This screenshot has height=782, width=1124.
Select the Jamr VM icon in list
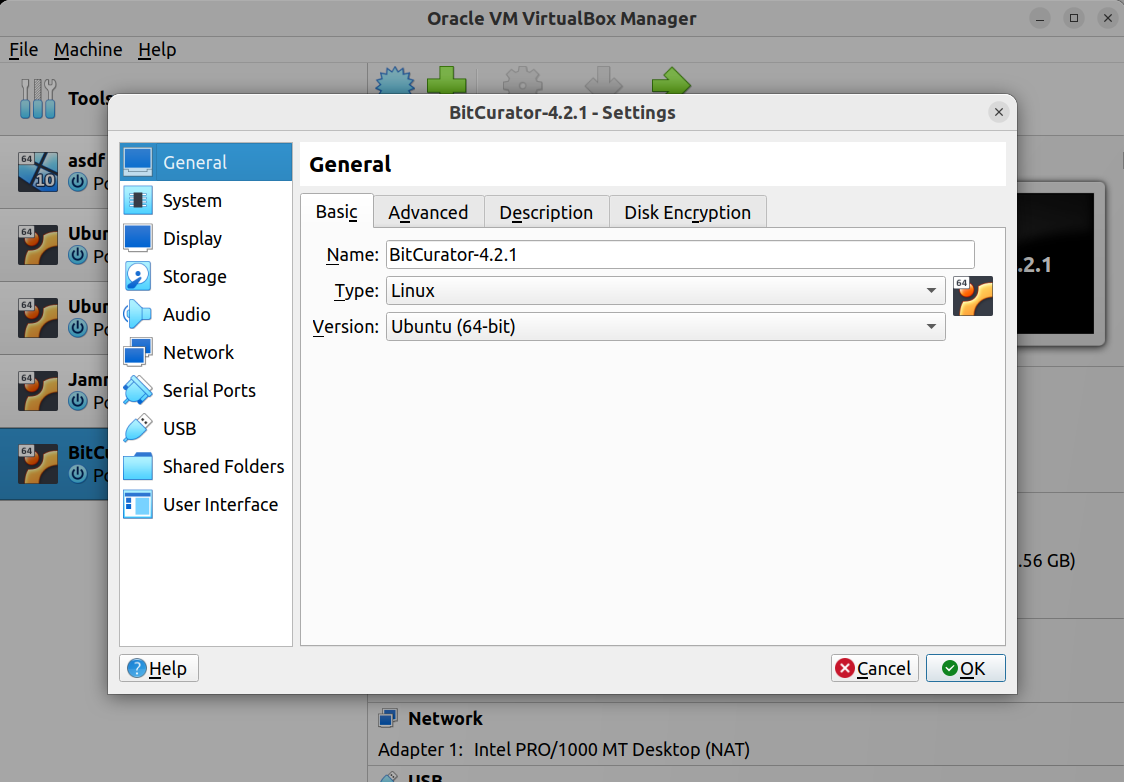[38, 391]
